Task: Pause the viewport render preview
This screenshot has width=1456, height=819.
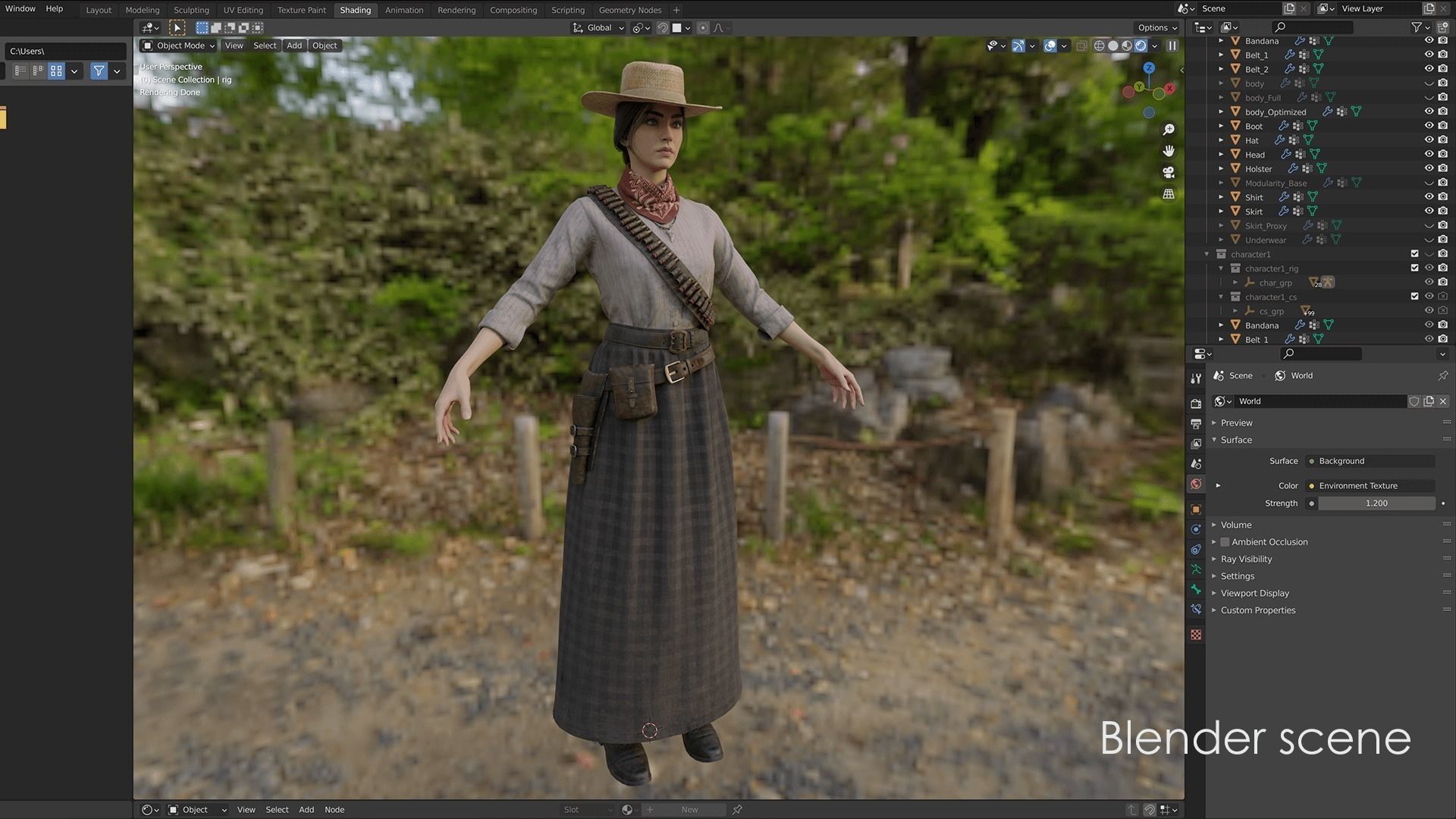Action: pyautogui.click(x=1172, y=45)
